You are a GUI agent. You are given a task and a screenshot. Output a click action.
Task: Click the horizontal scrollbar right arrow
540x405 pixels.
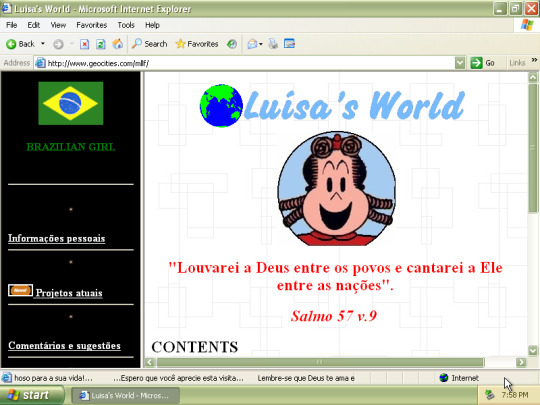click(521, 362)
